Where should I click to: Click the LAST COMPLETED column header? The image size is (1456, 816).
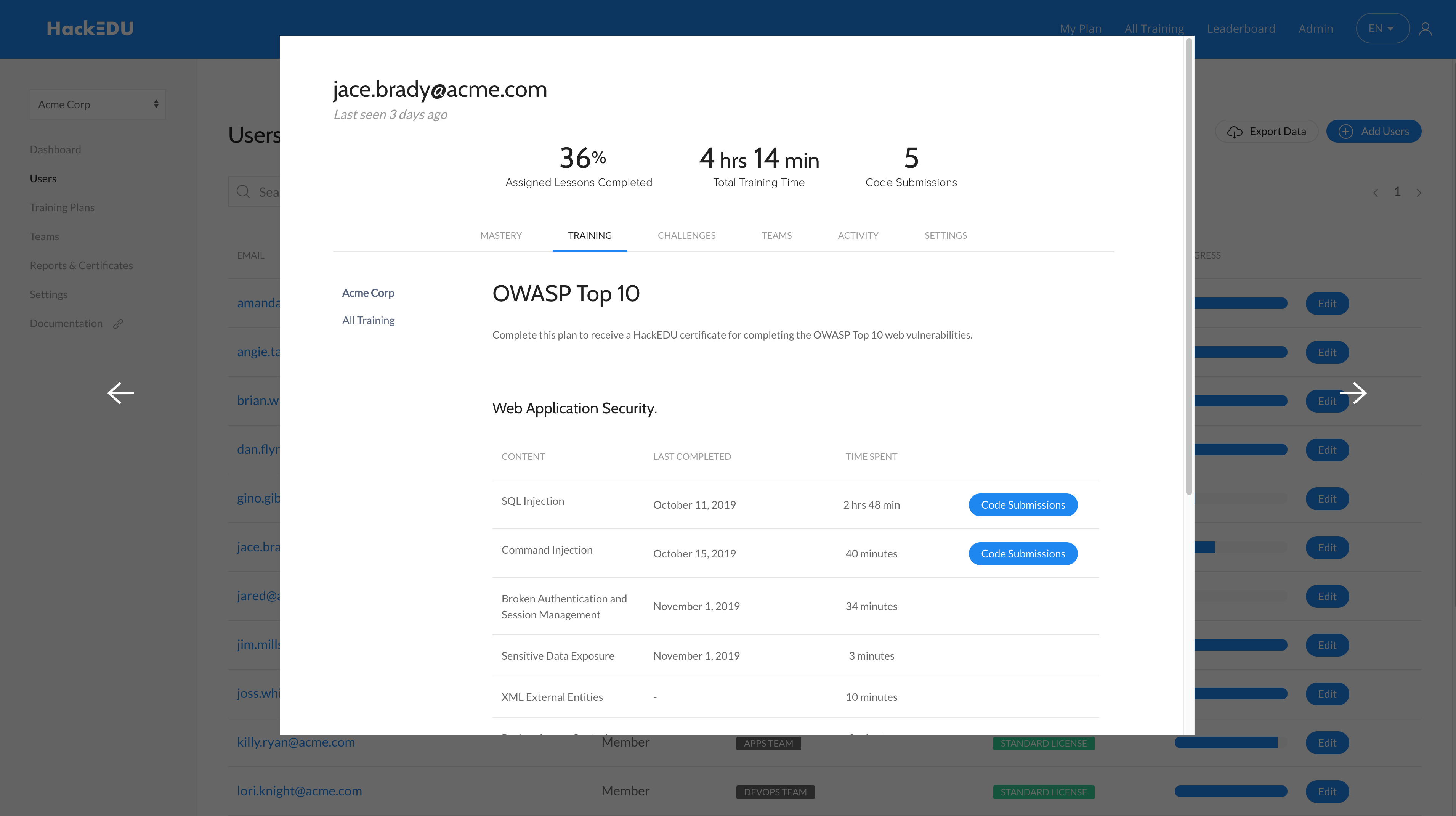[x=692, y=456]
